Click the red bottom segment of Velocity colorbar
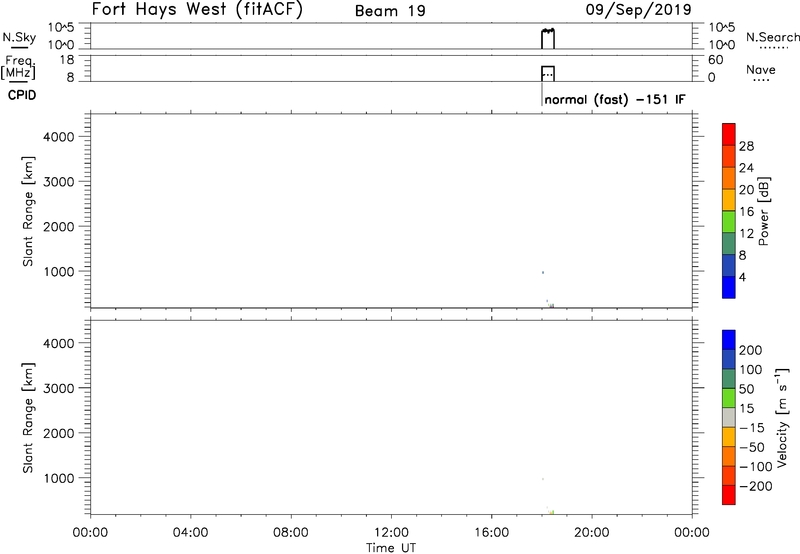 729,495
